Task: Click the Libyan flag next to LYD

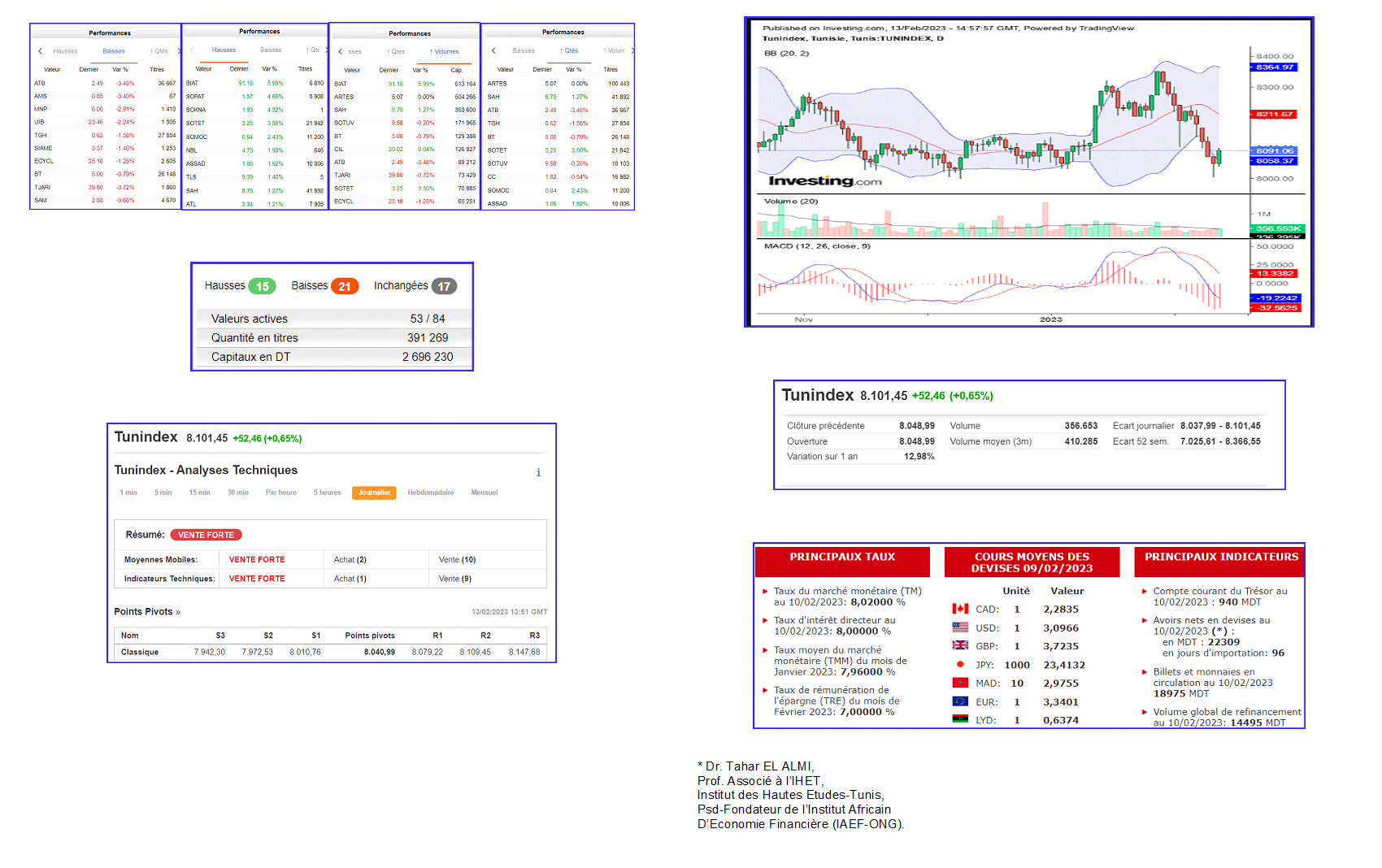Action: pyautogui.click(x=960, y=719)
